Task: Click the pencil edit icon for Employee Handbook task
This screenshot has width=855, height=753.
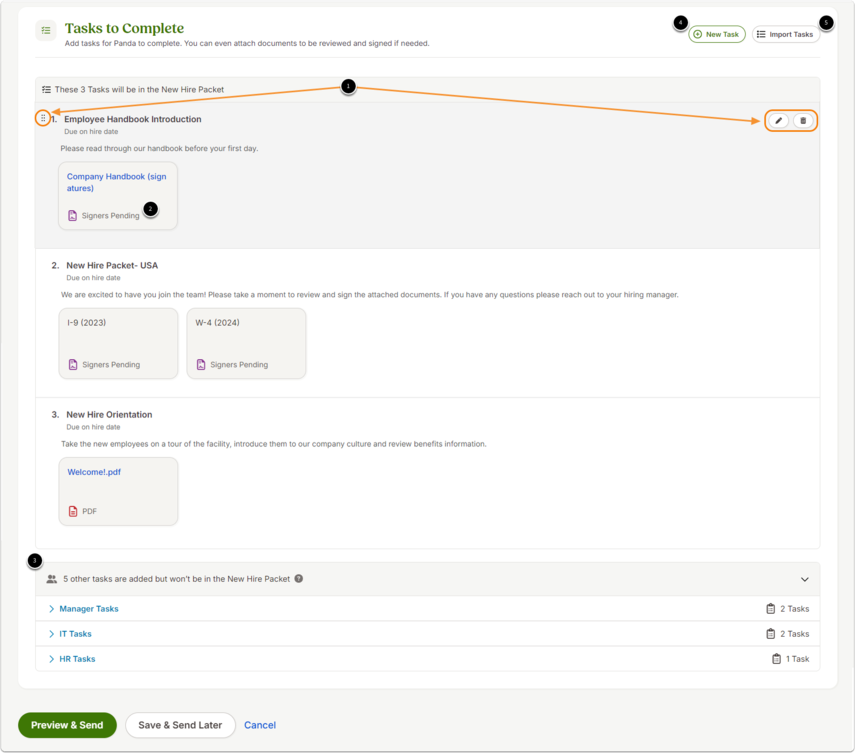Action: pyautogui.click(x=778, y=121)
